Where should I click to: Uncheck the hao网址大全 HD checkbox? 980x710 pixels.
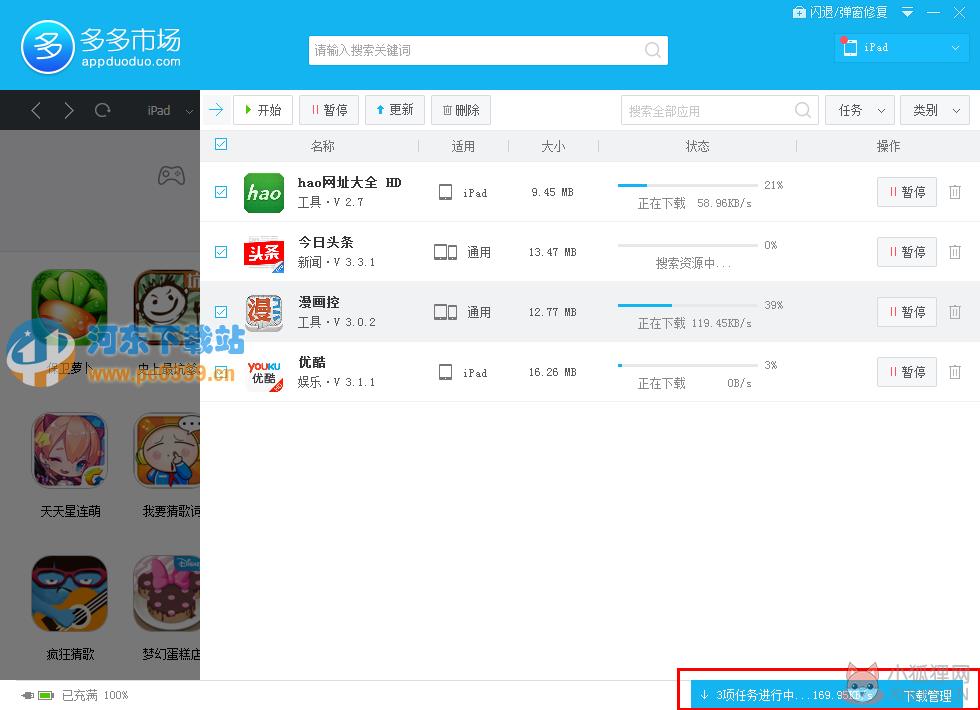[221, 192]
